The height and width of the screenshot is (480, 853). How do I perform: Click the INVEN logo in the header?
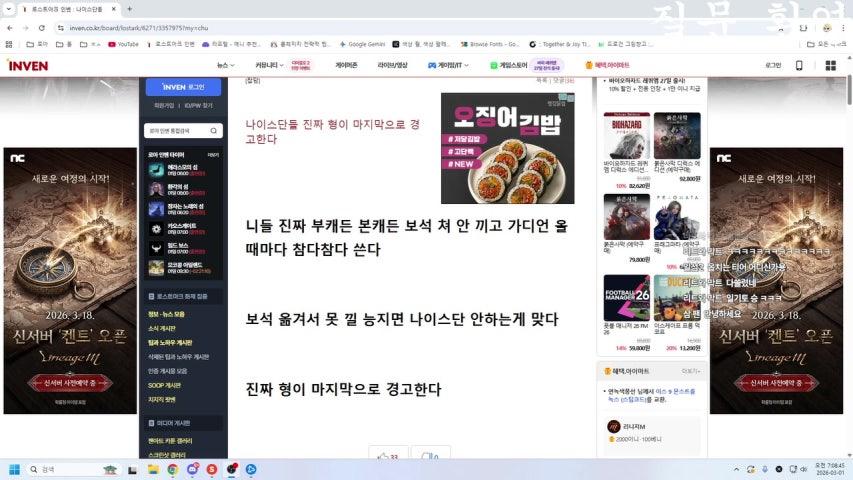27,65
